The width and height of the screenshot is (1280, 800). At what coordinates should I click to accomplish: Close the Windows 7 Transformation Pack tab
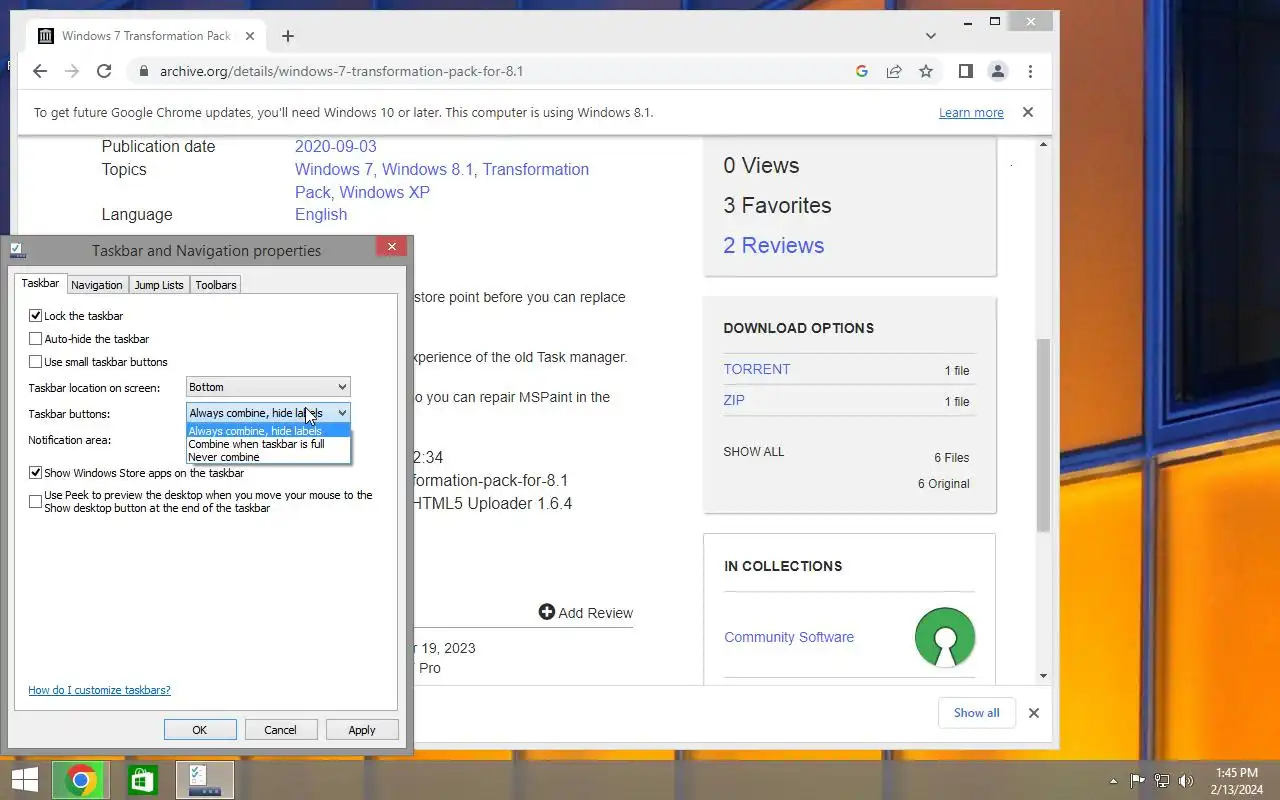[250, 36]
